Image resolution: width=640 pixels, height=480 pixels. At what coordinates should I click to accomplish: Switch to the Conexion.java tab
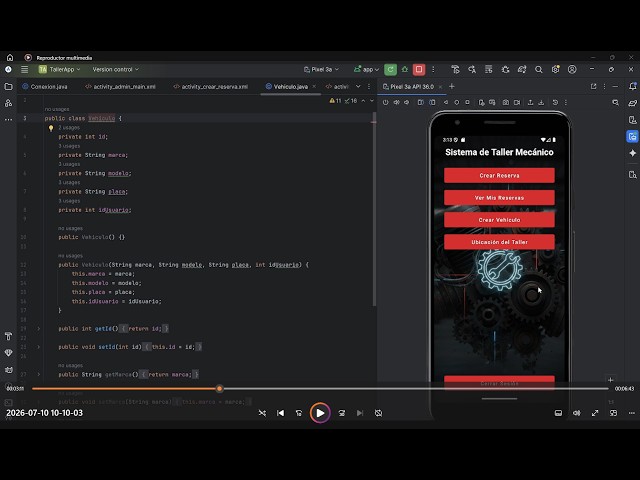[45, 87]
